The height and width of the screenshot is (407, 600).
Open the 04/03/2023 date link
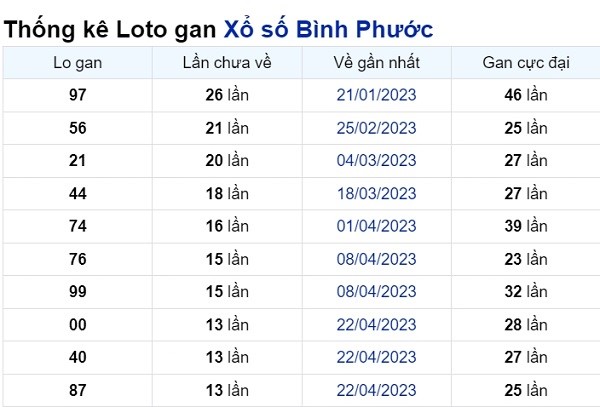[x=377, y=160]
